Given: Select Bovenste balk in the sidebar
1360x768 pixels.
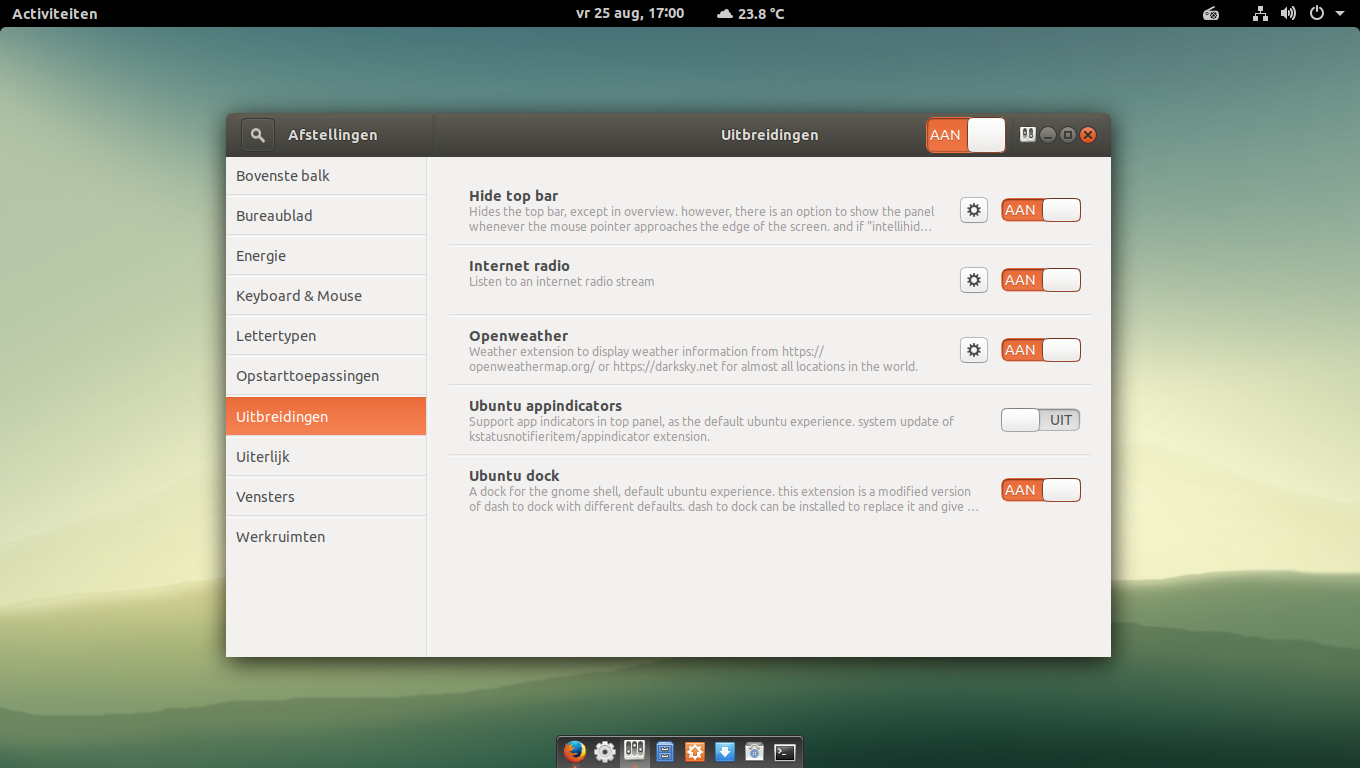Looking at the screenshot, I should pos(326,175).
